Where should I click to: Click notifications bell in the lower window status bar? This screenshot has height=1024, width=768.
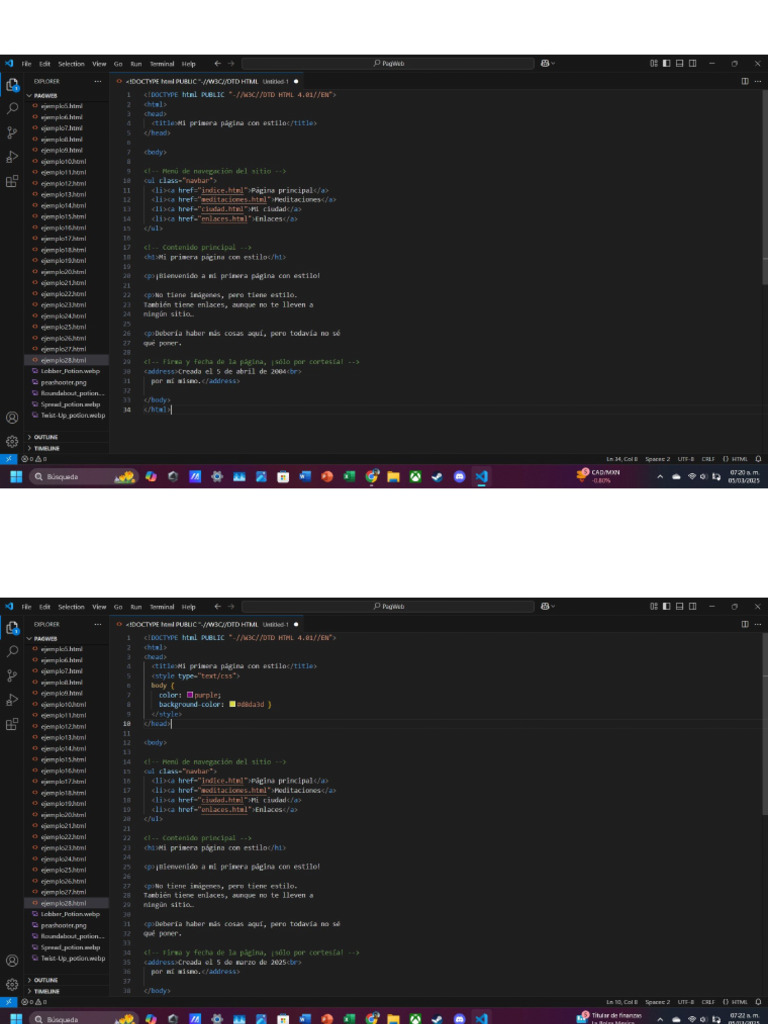tap(758, 1001)
